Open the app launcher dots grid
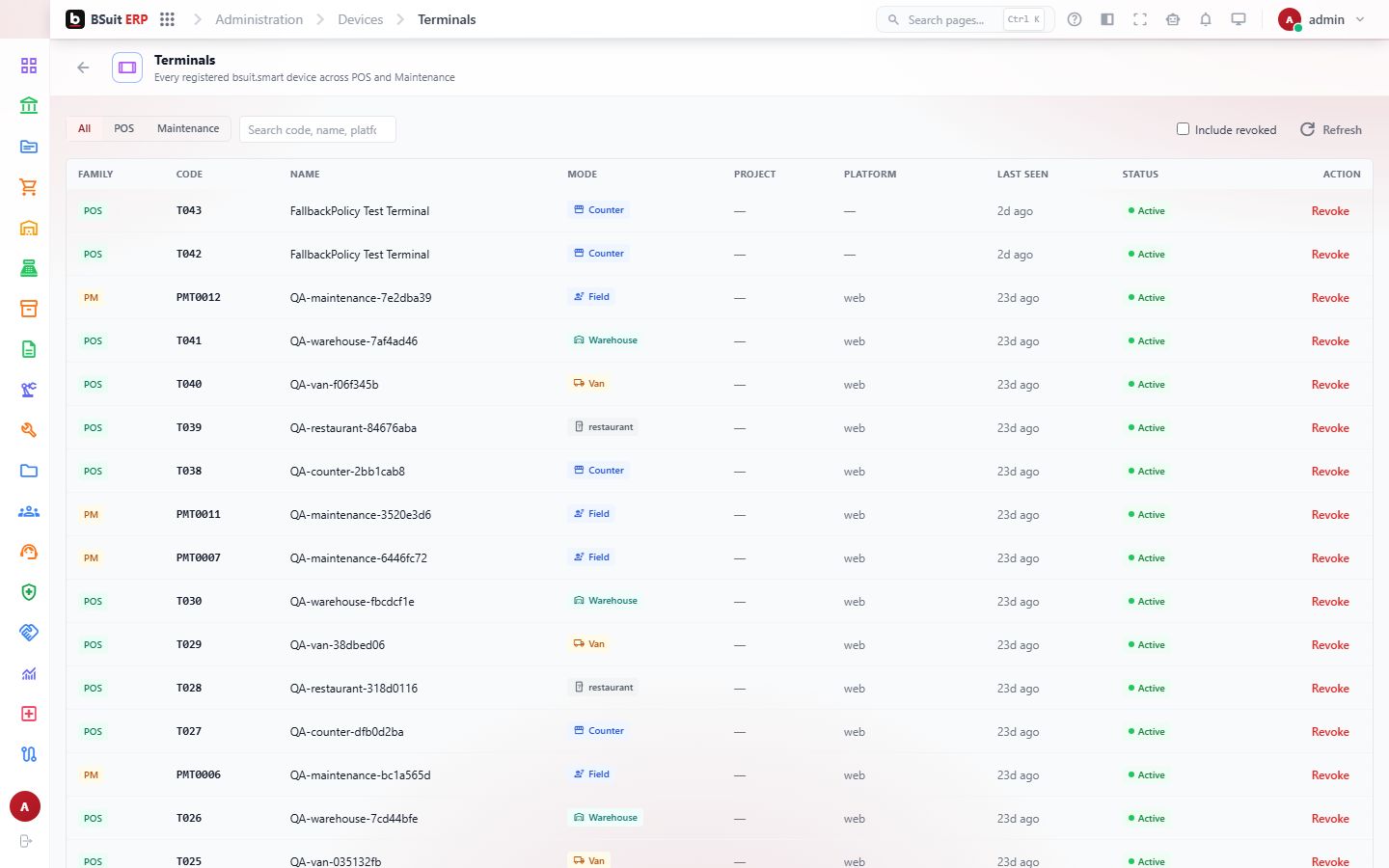The width and height of the screenshot is (1389, 868). pos(167,19)
